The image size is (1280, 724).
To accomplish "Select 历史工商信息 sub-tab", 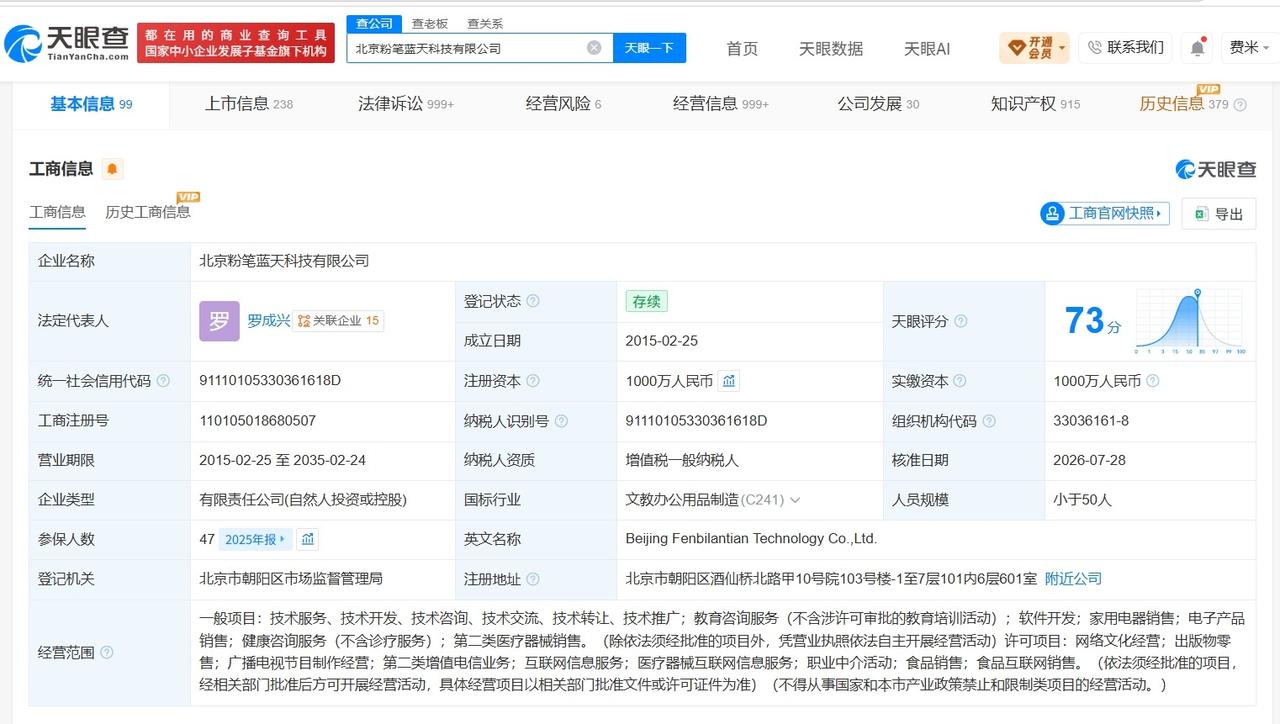I will (147, 212).
